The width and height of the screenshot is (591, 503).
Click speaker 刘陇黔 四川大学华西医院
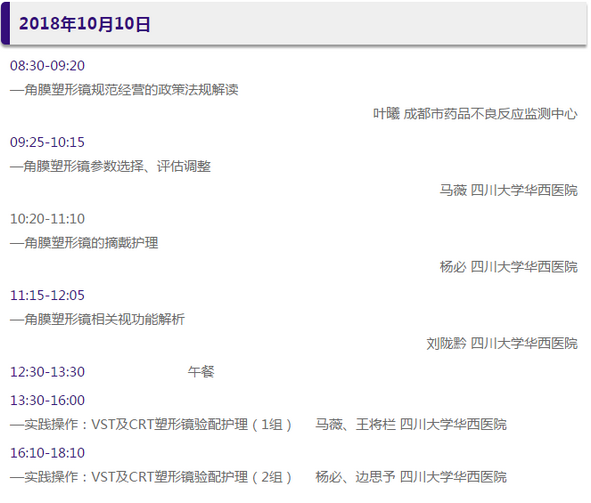[x=502, y=343]
